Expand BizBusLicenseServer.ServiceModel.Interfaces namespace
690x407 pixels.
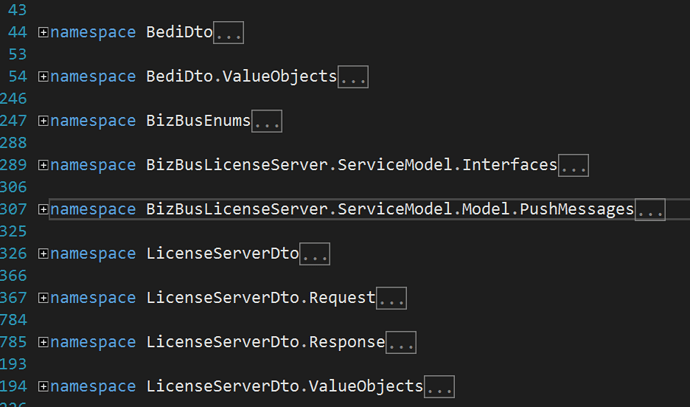[x=43, y=165]
